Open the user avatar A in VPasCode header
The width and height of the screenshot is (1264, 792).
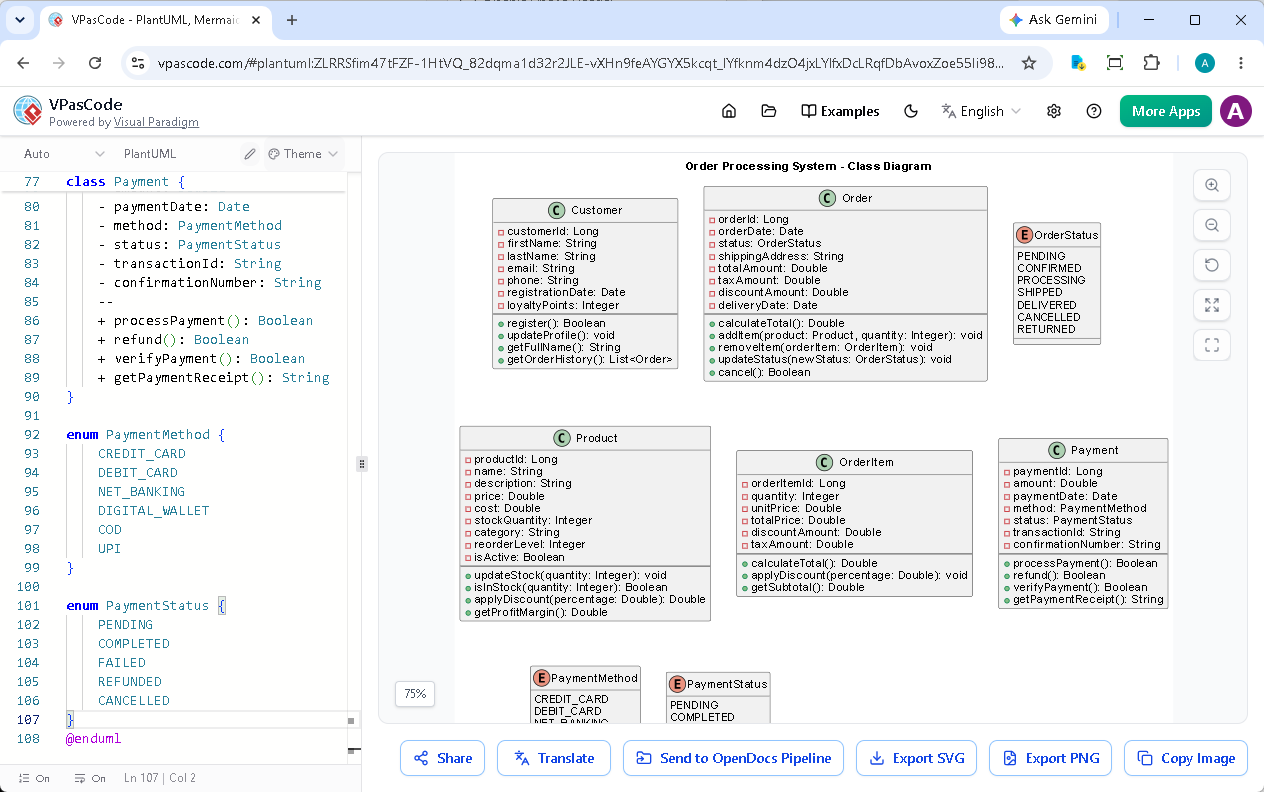[1237, 111]
